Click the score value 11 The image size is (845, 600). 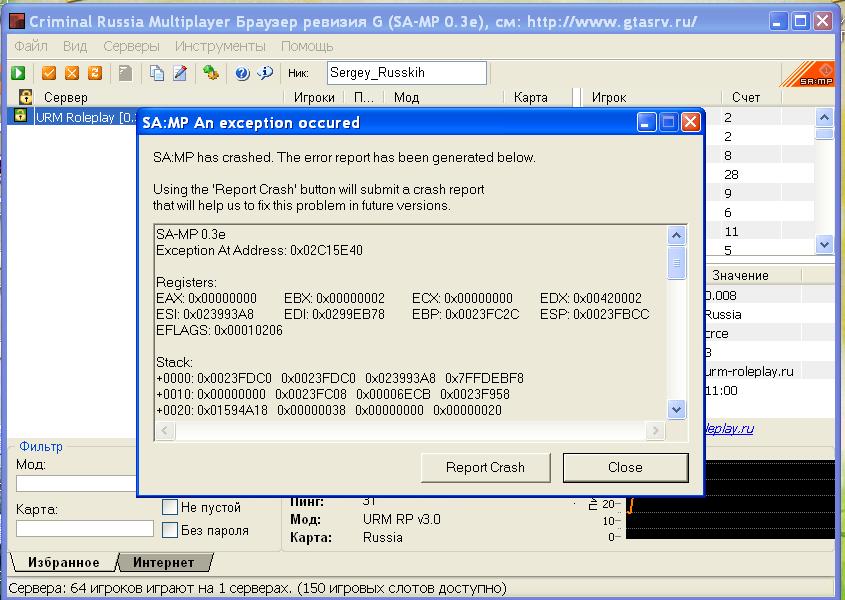click(x=731, y=232)
